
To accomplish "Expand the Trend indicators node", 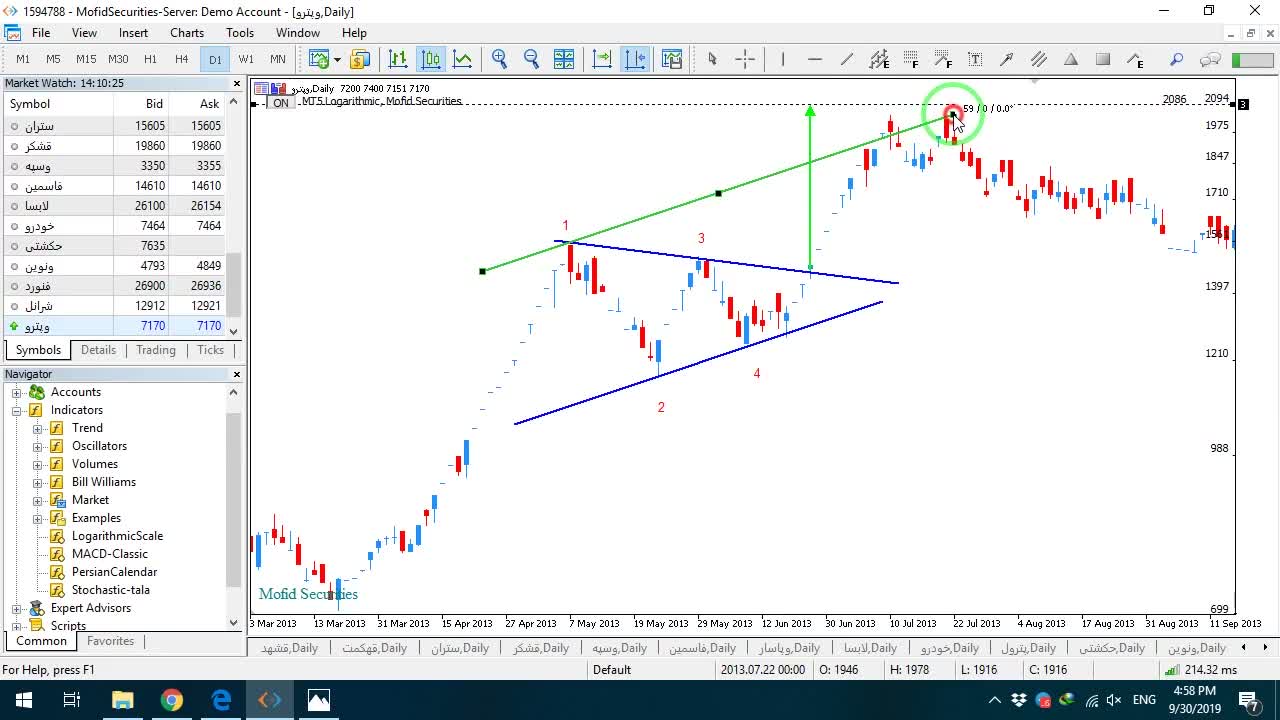I will click(37, 428).
